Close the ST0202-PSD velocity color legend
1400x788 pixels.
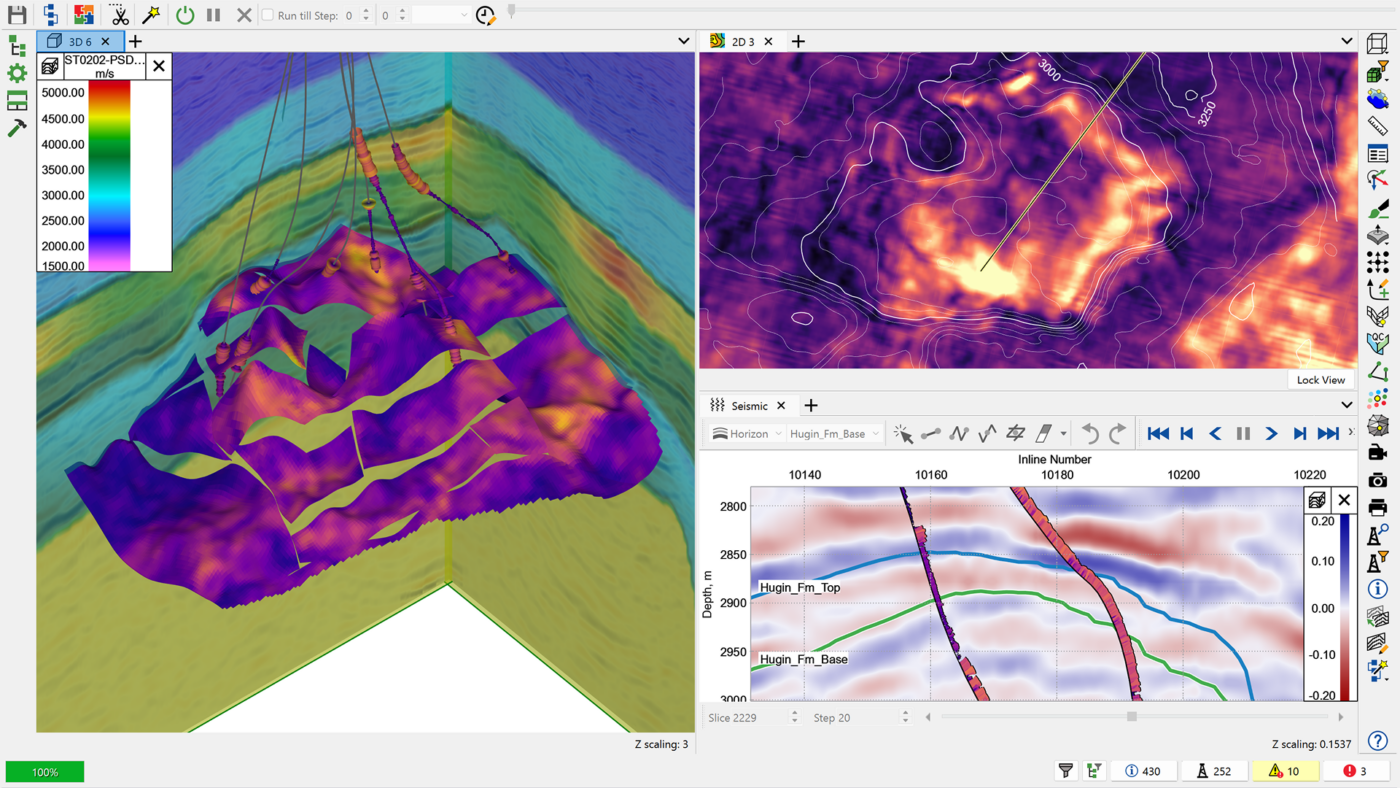[159, 66]
